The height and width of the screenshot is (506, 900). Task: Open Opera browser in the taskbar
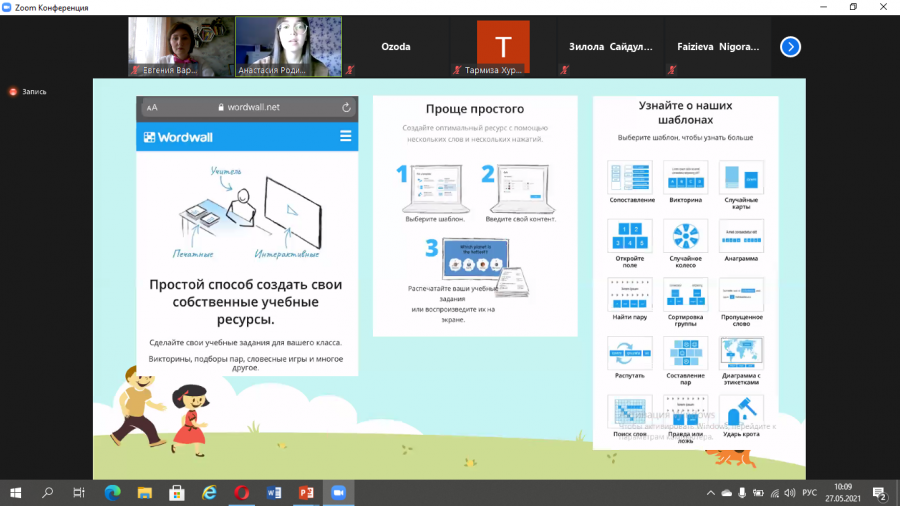[x=242, y=493]
